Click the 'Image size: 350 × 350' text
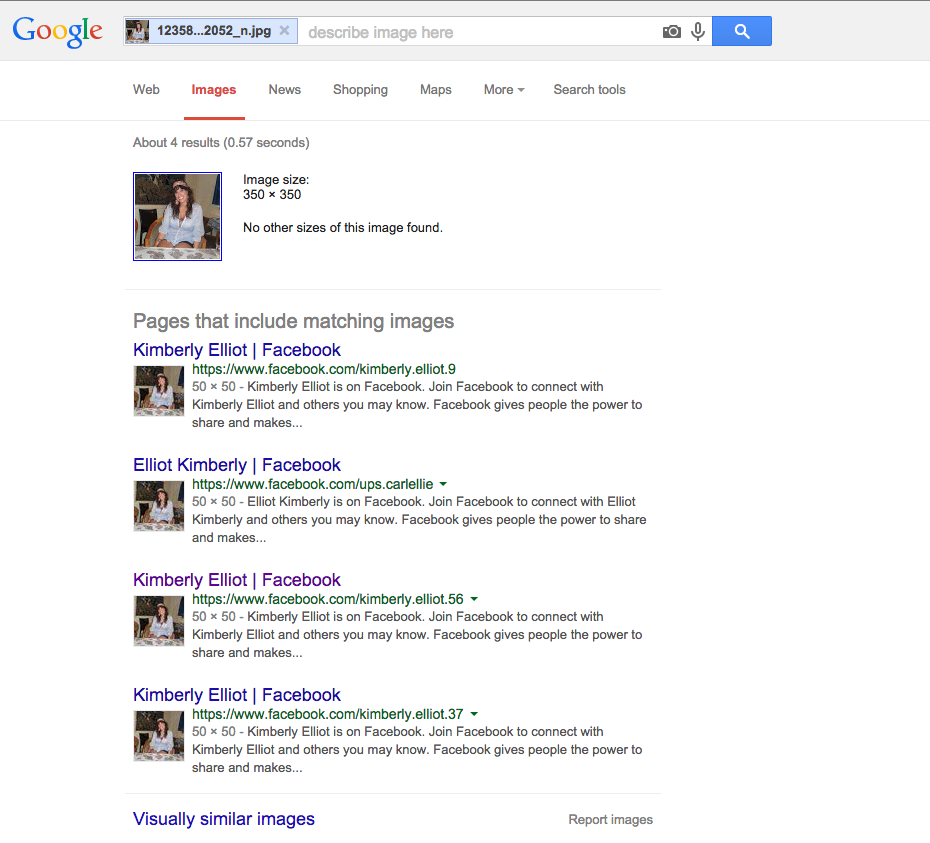 coord(276,187)
